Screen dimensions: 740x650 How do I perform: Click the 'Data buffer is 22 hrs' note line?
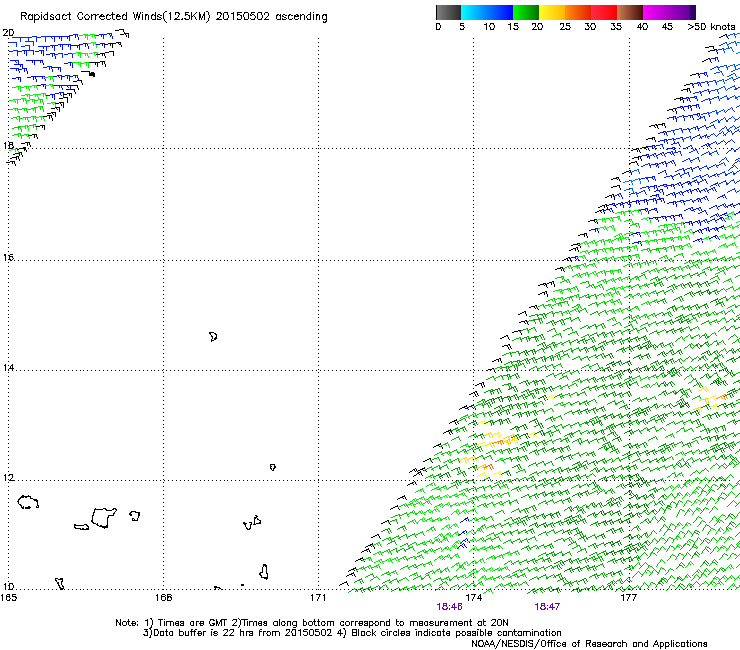(352, 633)
